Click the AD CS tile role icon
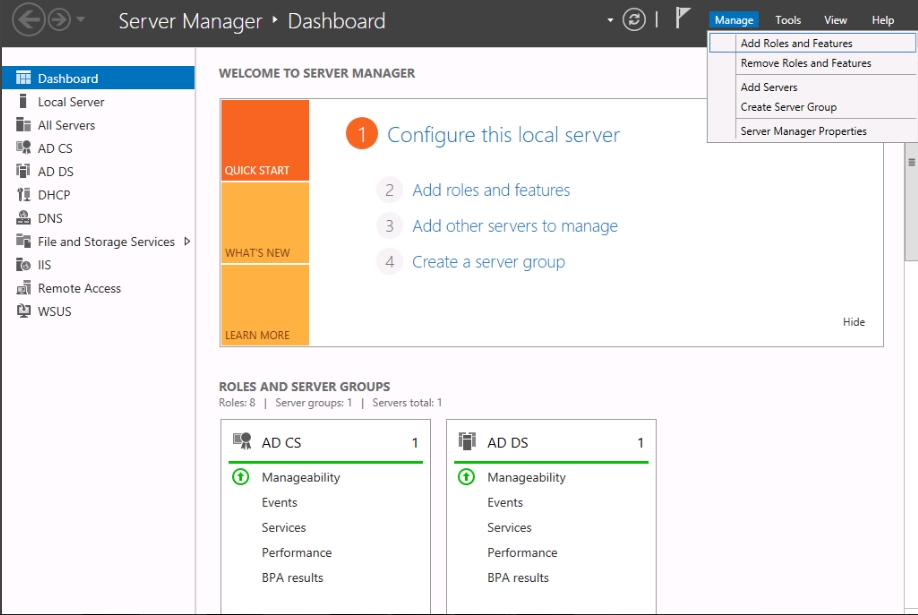 pyautogui.click(x=242, y=441)
